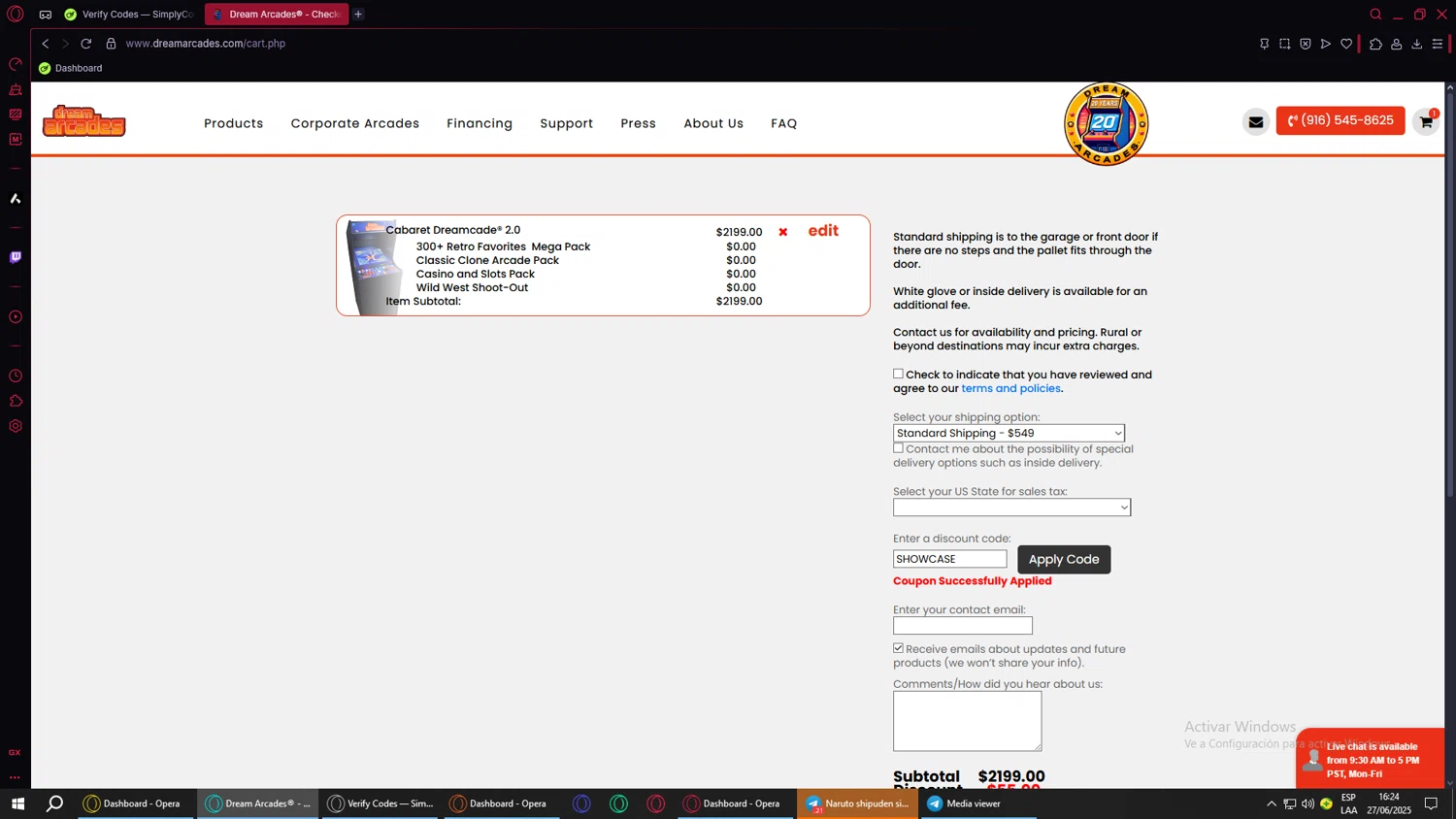The height and width of the screenshot is (819, 1456).
Task: Open the Press page
Action: click(x=638, y=123)
